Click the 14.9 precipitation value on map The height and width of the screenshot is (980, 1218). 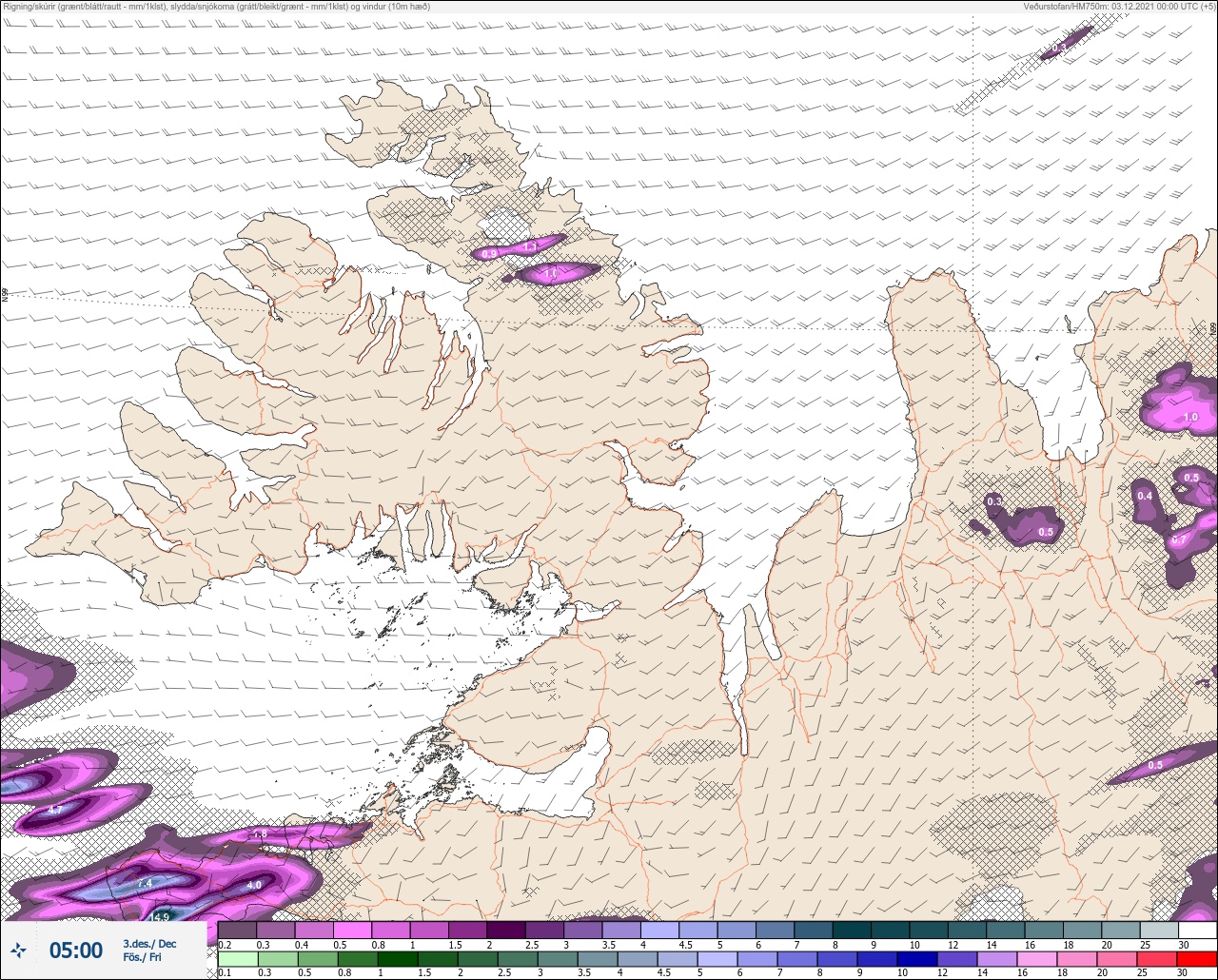click(161, 916)
